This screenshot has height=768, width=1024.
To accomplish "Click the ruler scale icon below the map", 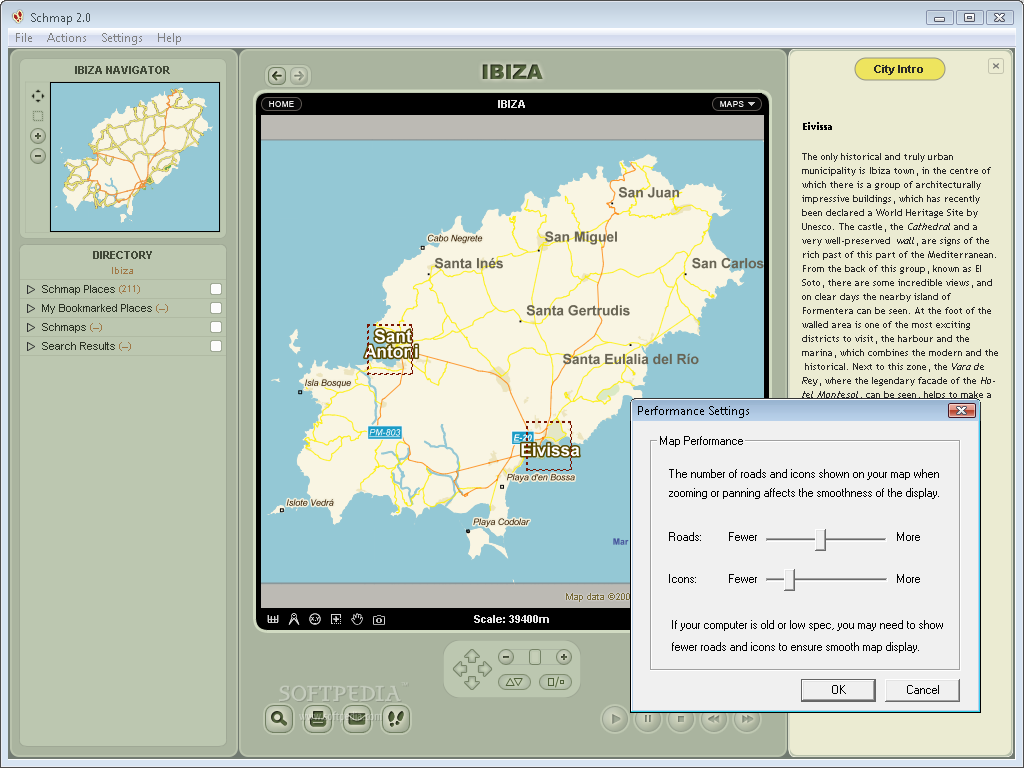I will [273, 619].
